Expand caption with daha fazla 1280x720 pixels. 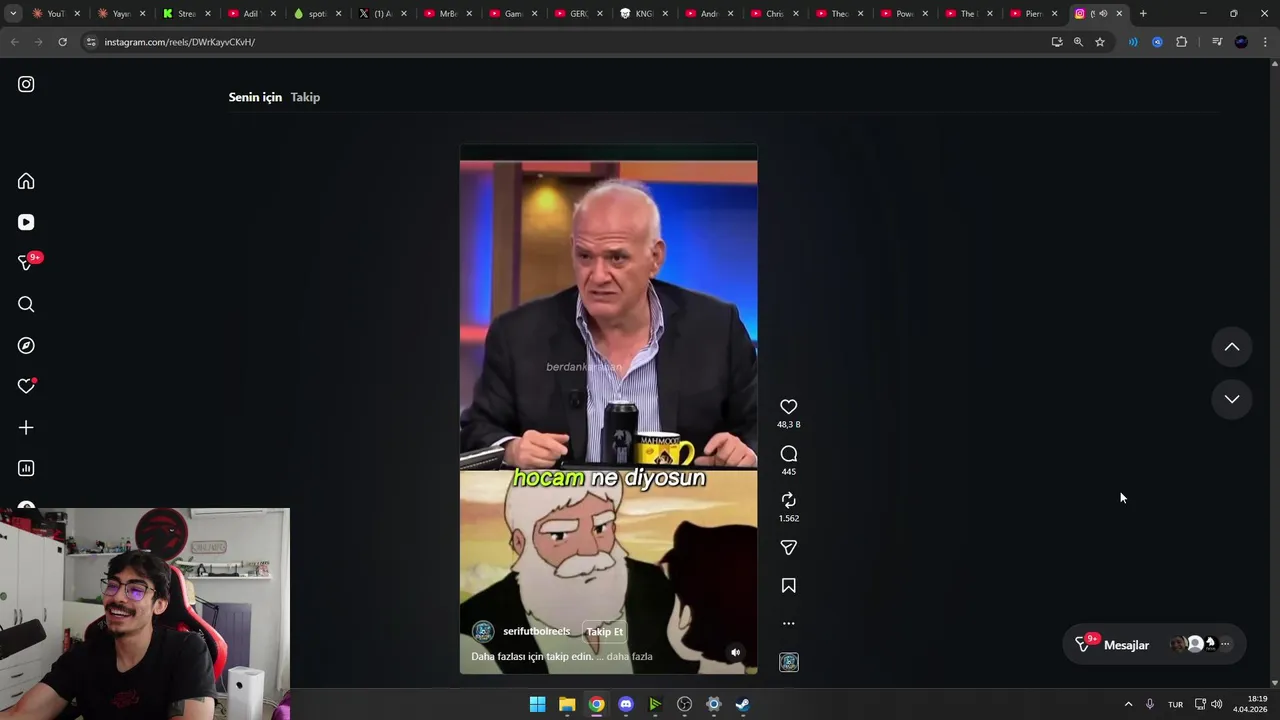[629, 656]
